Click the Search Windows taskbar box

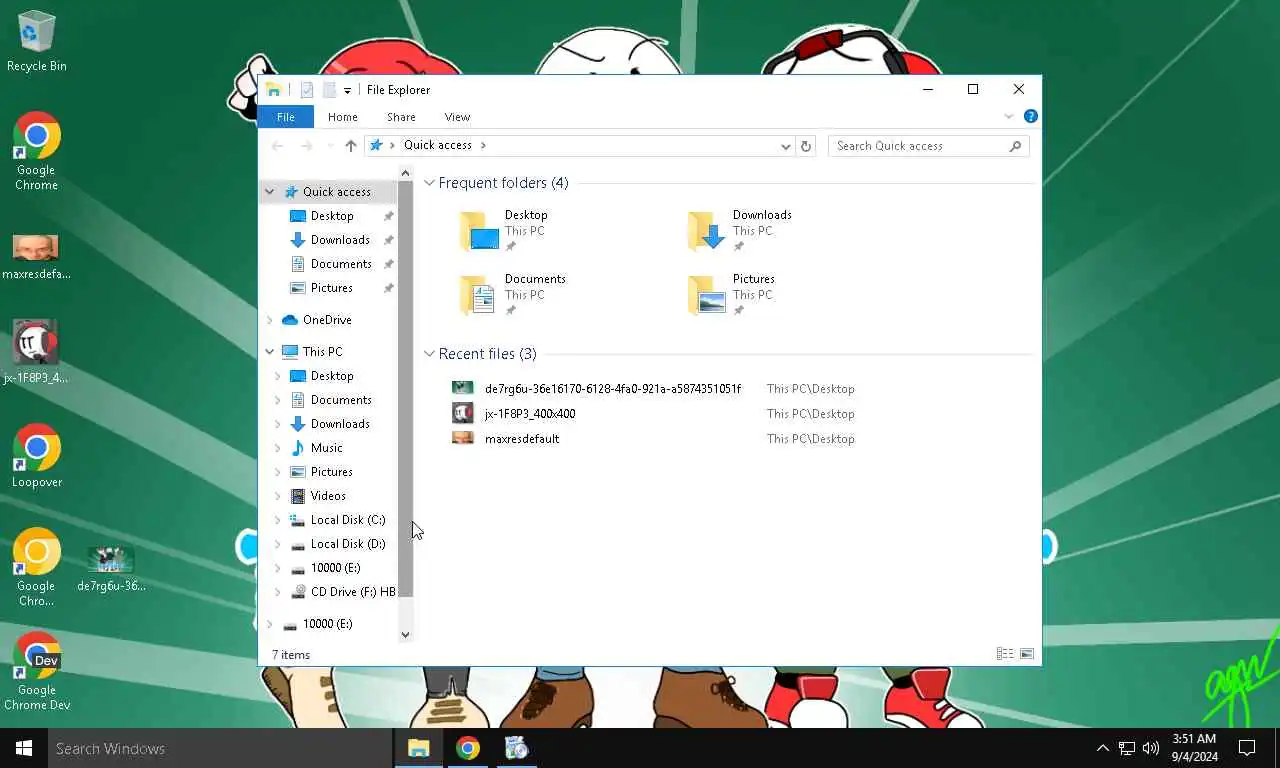pyautogui.click(x=220, y=748)
